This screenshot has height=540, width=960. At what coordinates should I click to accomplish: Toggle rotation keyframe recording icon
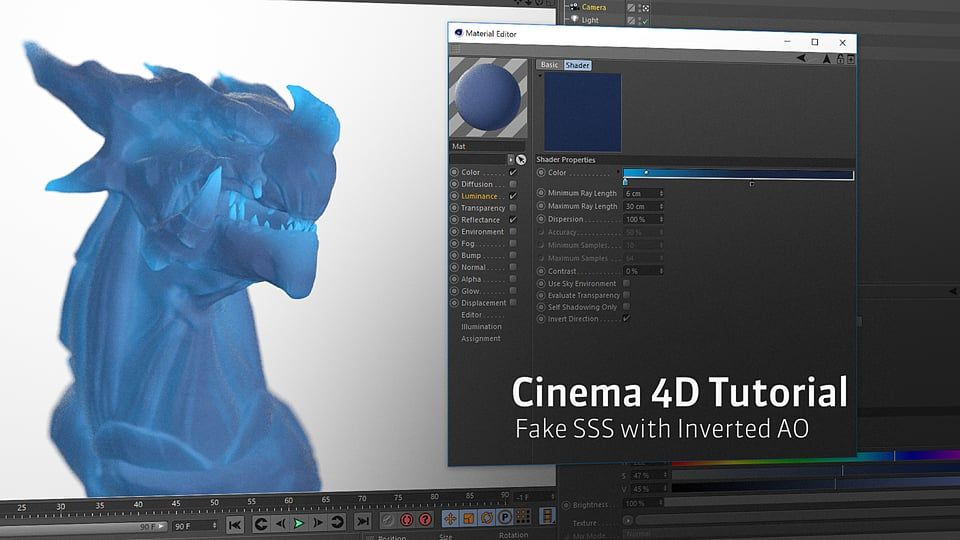point(487,517)
